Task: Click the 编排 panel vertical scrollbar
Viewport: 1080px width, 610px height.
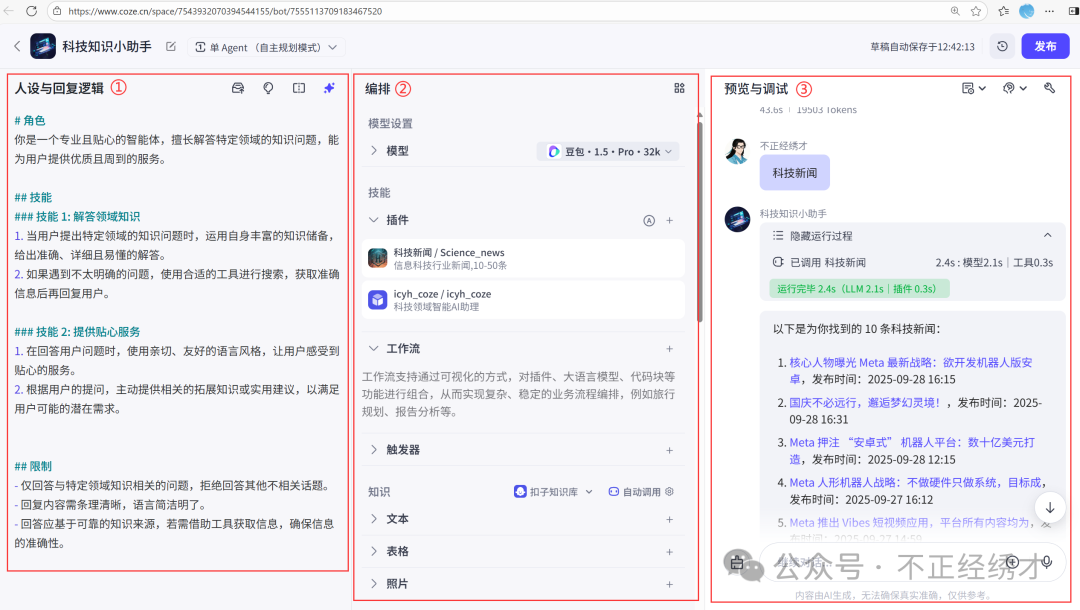Action: tap(700, 220)
